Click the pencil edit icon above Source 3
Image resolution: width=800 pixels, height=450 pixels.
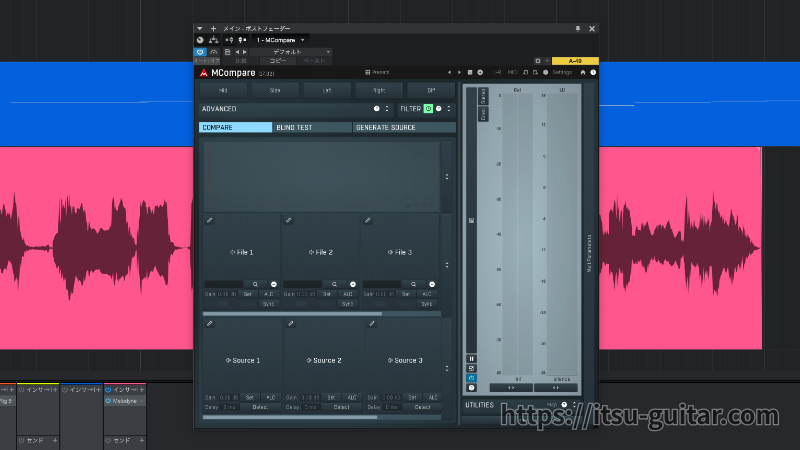tap(372, 323)
